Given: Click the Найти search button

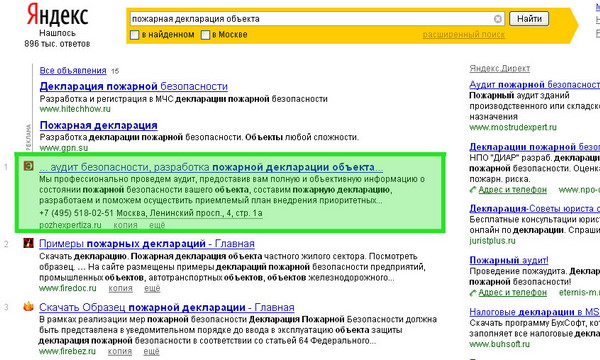Looking at the screenshot, I should pyautogui.click(x=529, y=19).
